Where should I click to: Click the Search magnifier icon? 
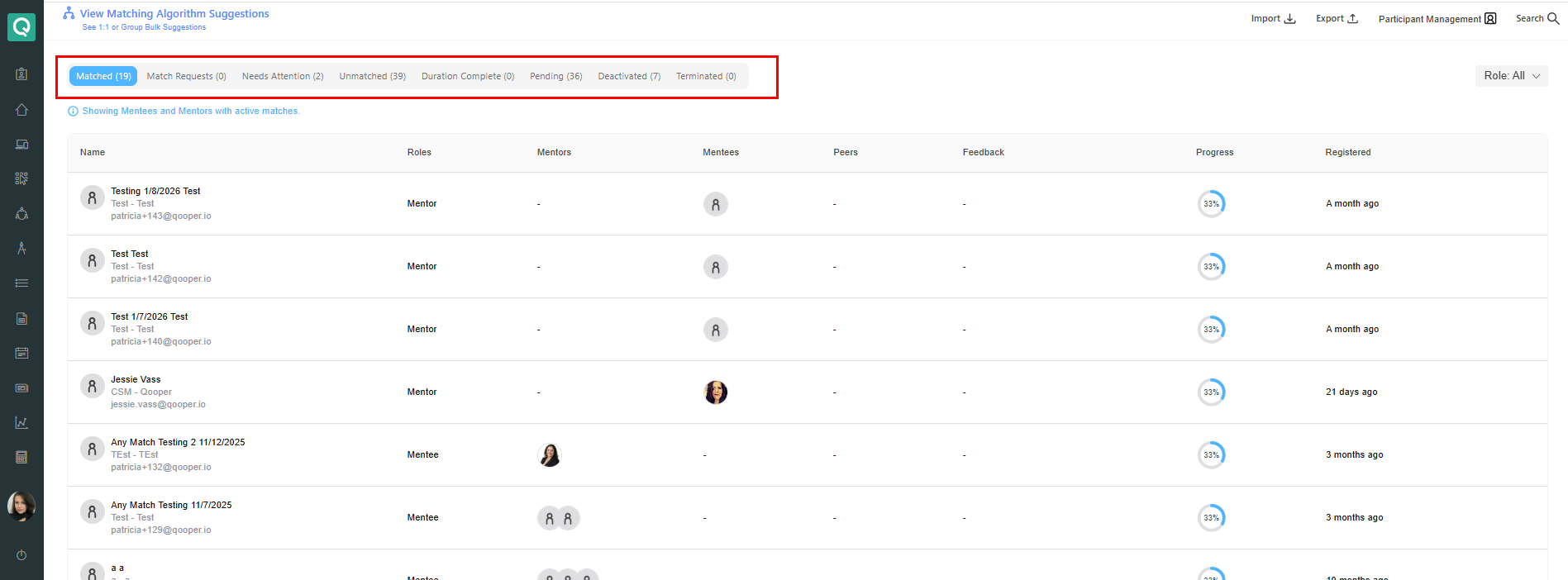(x=1553, y=18)
